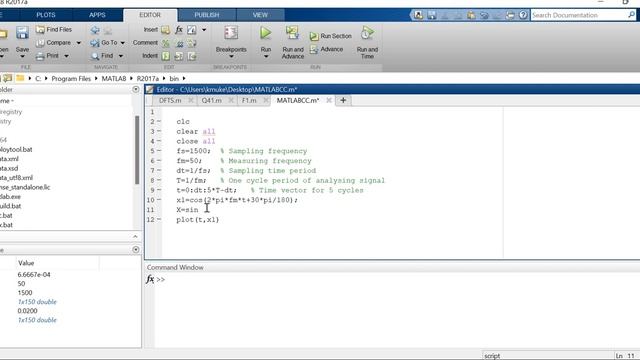Open the Find dropdown arrow

point(121,56)
